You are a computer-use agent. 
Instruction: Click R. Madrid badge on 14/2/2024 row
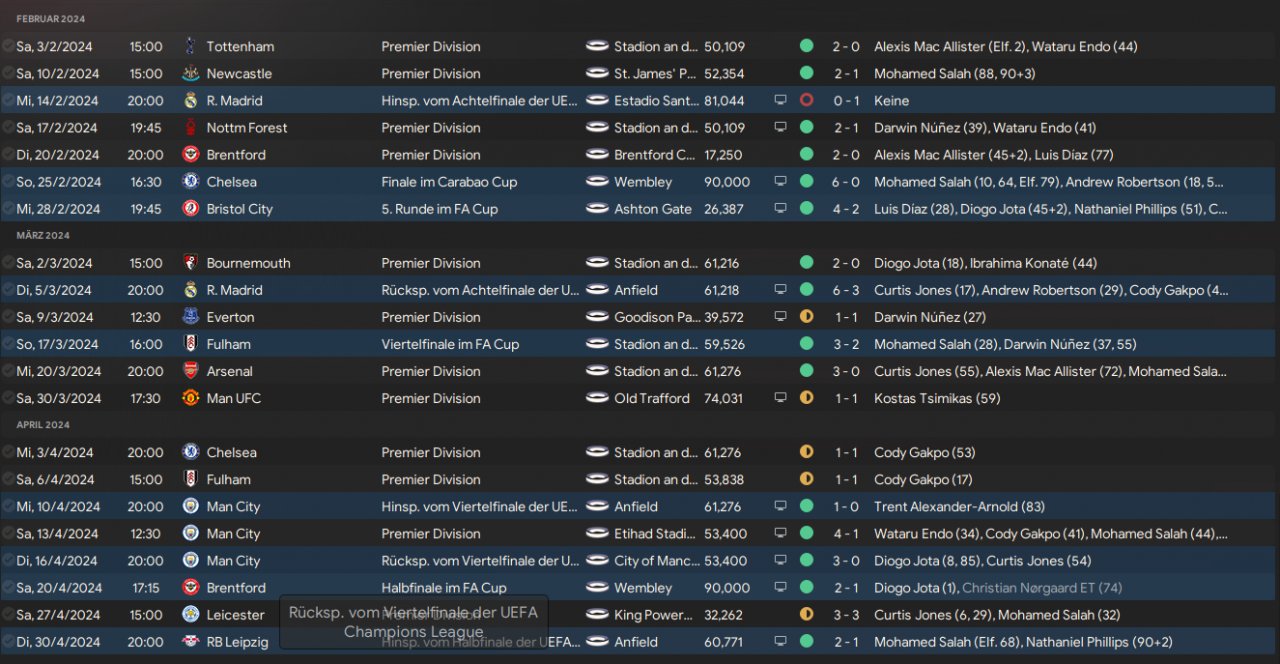191,100
